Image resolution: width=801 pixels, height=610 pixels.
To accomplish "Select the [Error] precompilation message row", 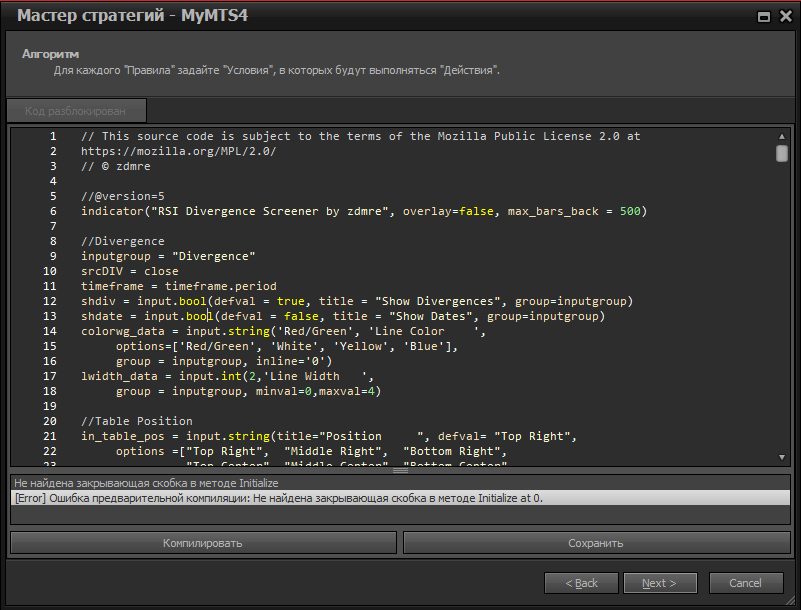I will pos(400,498).
